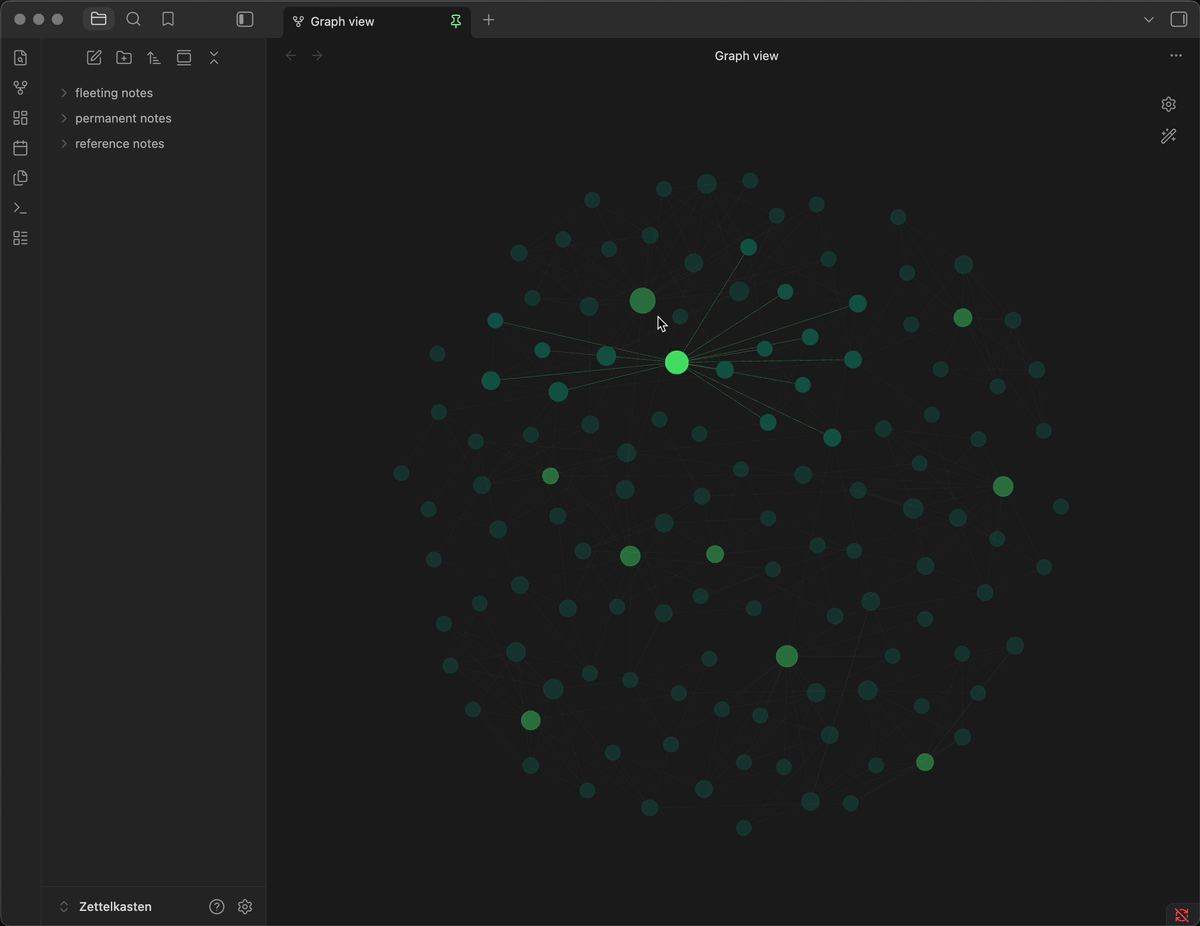The width and height of the screenshot is (1200, 926).
Task: Open the graph settings gear
Action: pyautogui.click(x=1168, y=104)
